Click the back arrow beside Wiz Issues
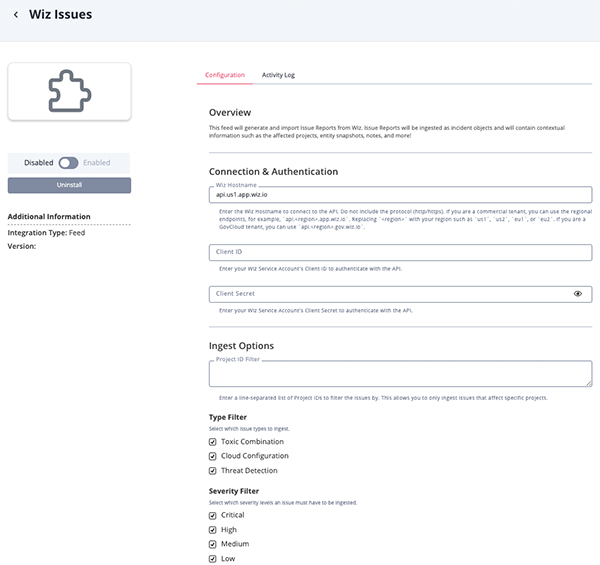Image resolution: width=600 pixels, height=565 pixels. point(16,15)
